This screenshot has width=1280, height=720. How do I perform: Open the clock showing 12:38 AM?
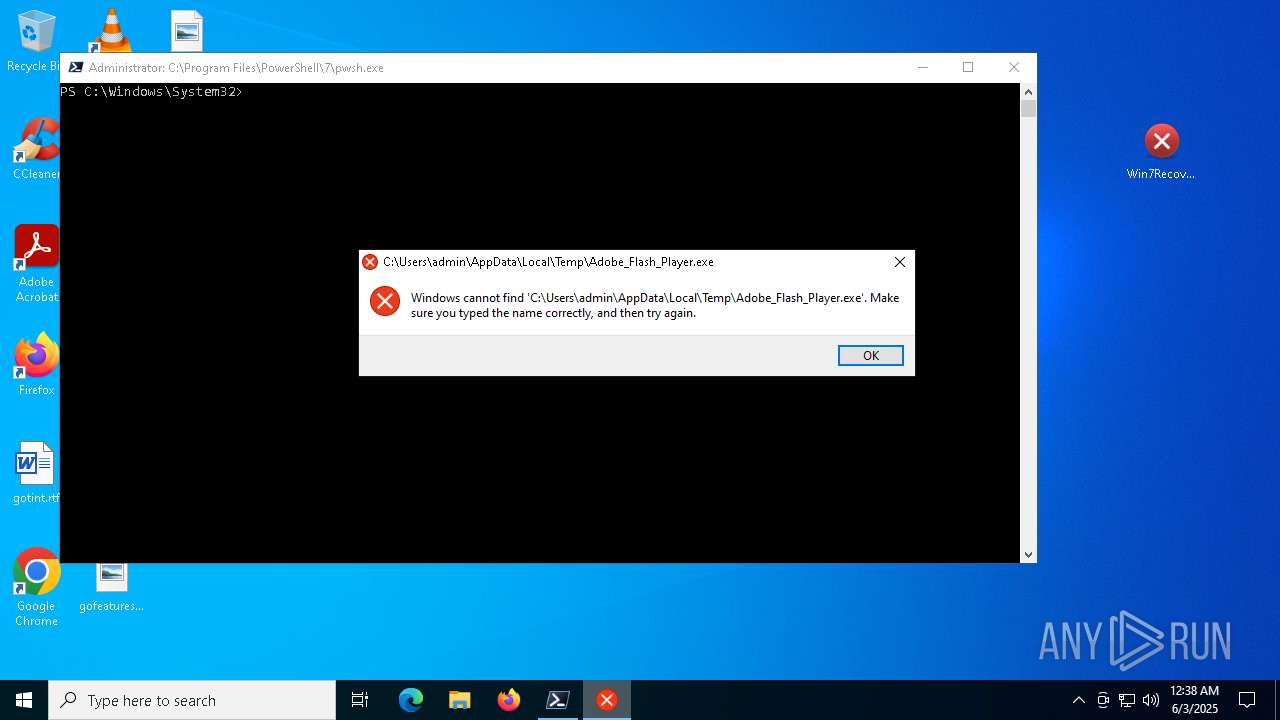(1194, 700)
